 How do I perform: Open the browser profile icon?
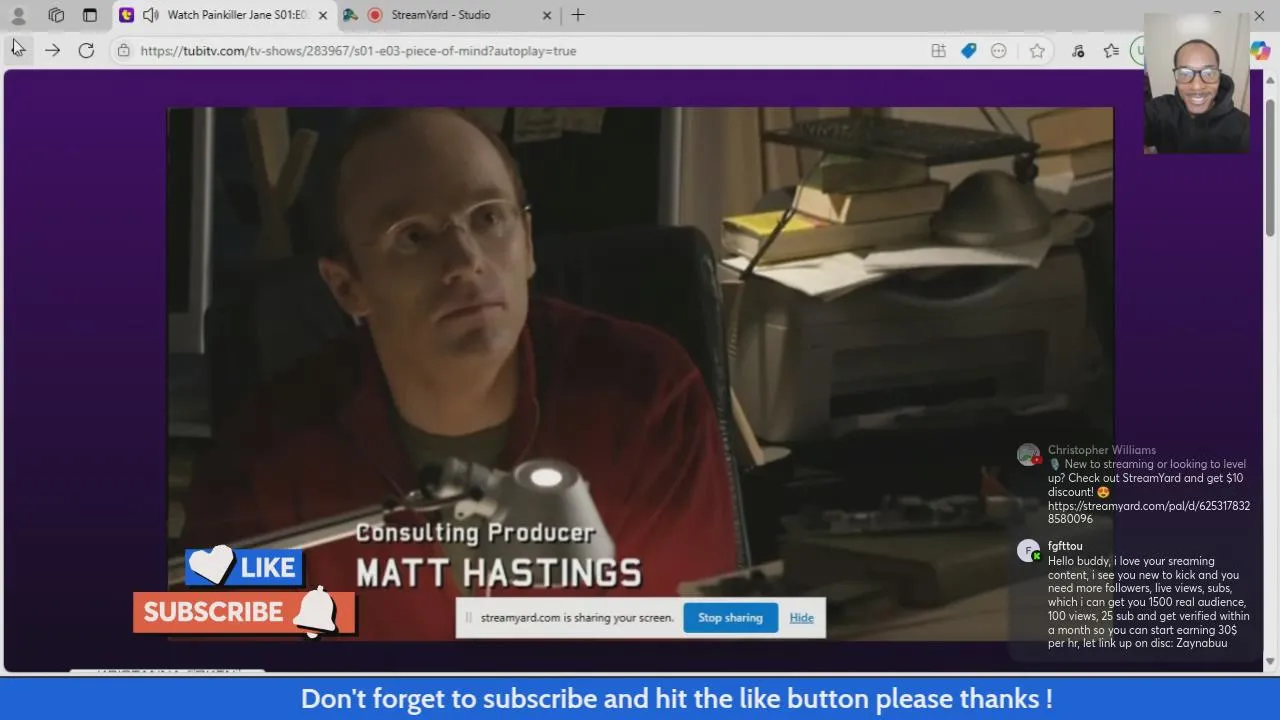click(x=18, y=15)
